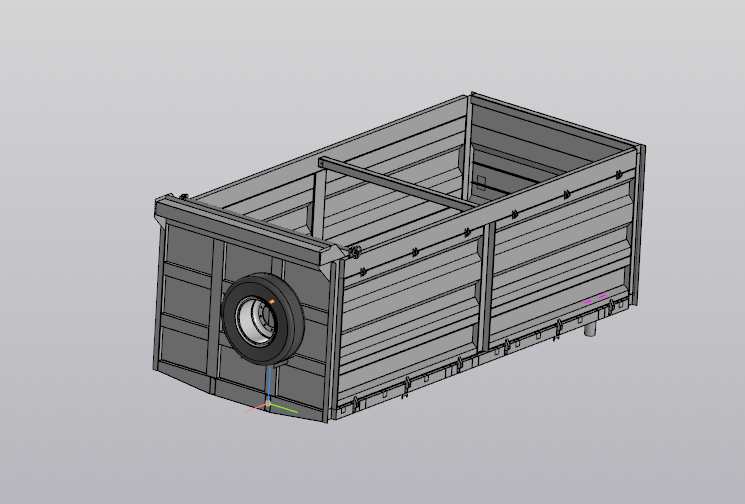Viewport: 745px width, 504px height.
Task: Click the magenta markers on the side board
Action: click(595, 299)
